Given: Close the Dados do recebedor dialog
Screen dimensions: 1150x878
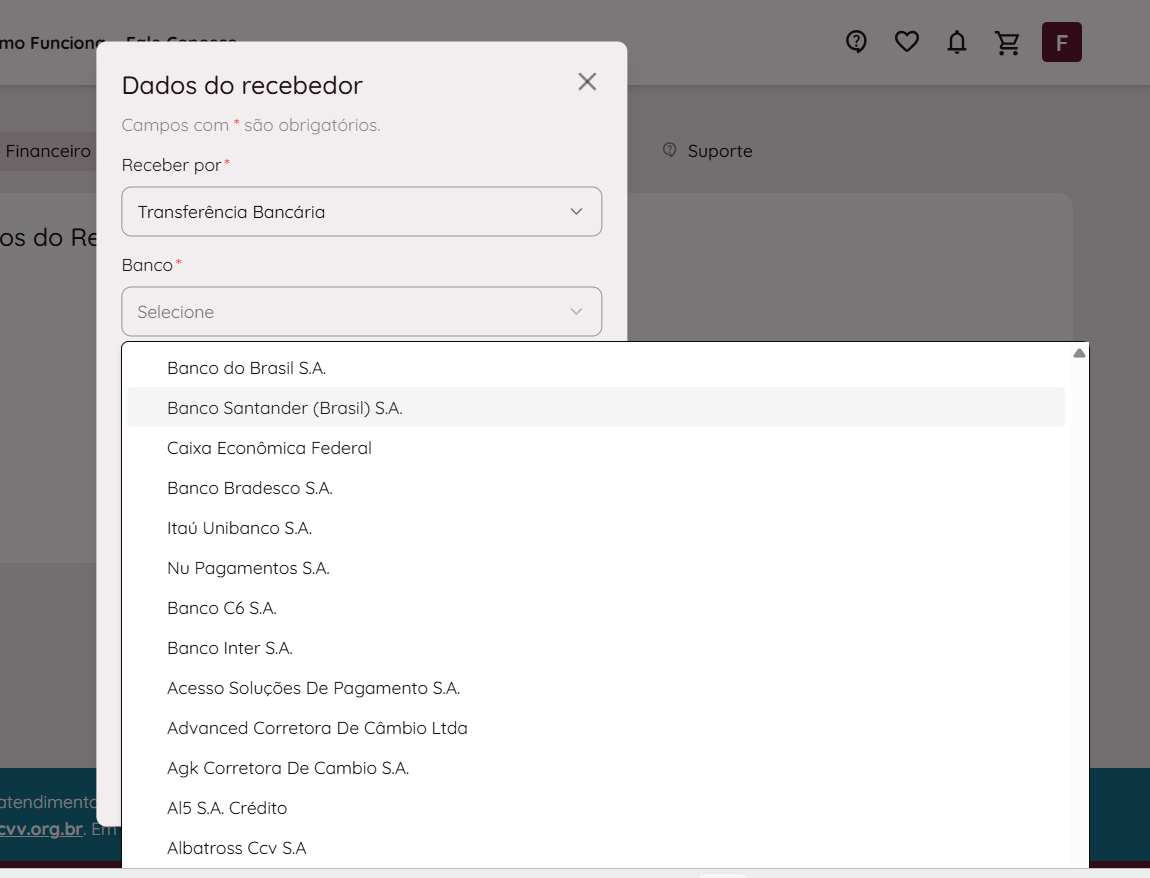Looking at the screenshot, I should (587, 82).
